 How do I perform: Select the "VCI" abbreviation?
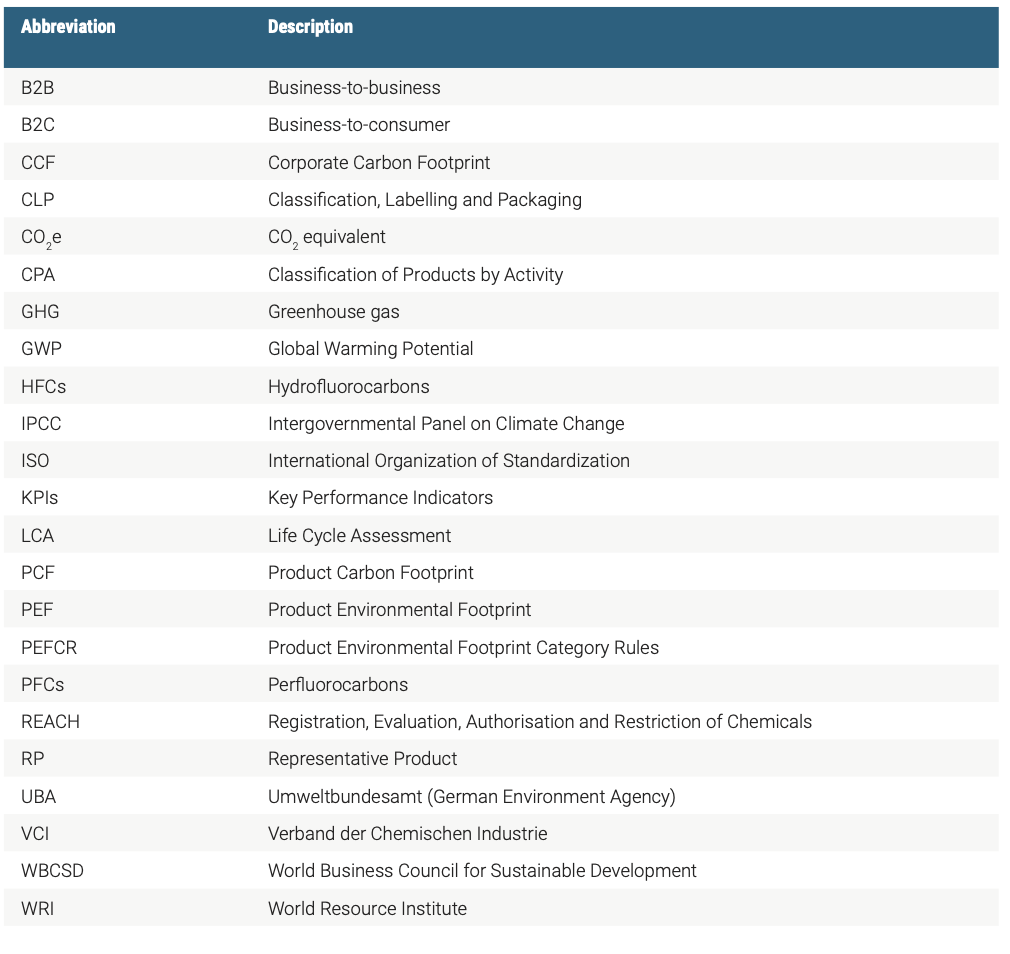35,834
